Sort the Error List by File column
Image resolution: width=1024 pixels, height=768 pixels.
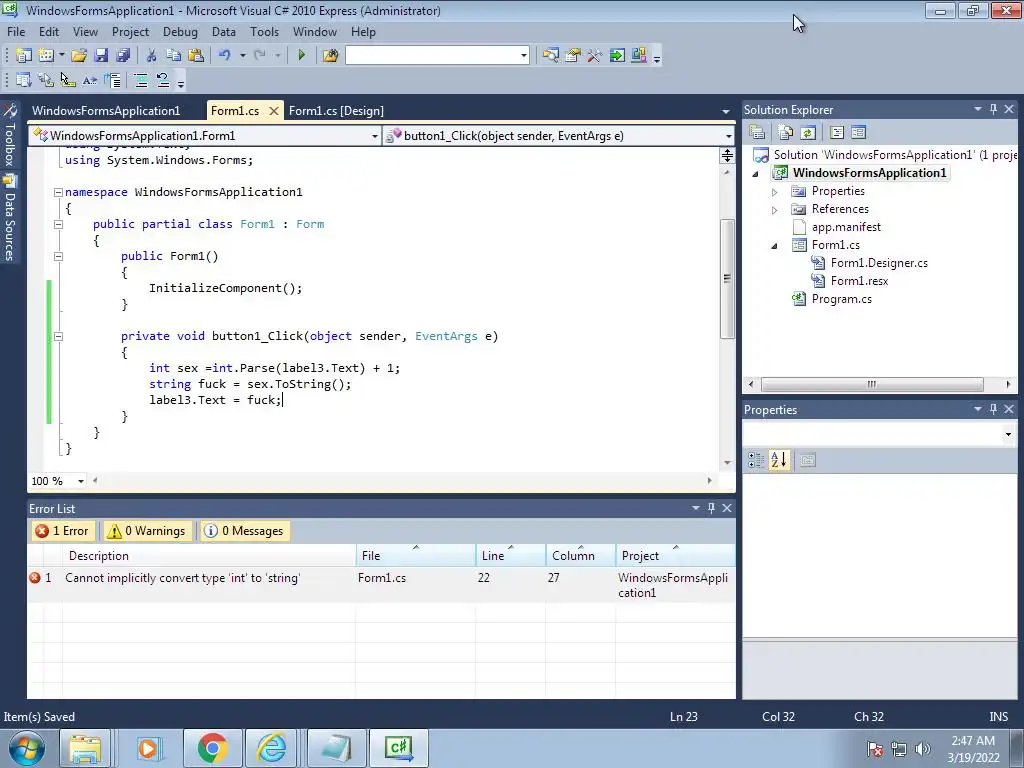pos(416,556)
